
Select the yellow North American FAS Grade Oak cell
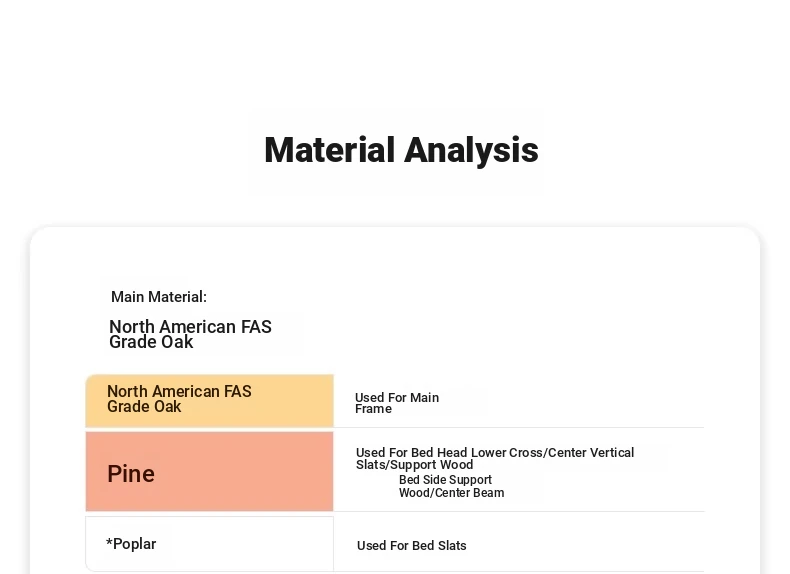pos(210,401)
